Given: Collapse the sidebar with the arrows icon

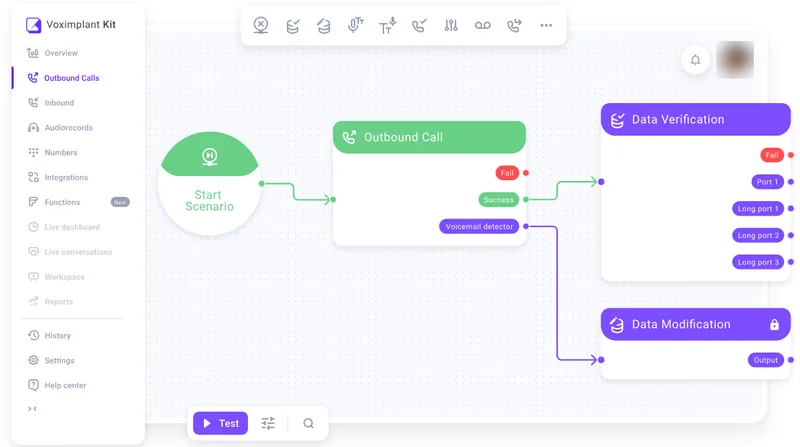Looking at the screenshot, I should point(33,409).
